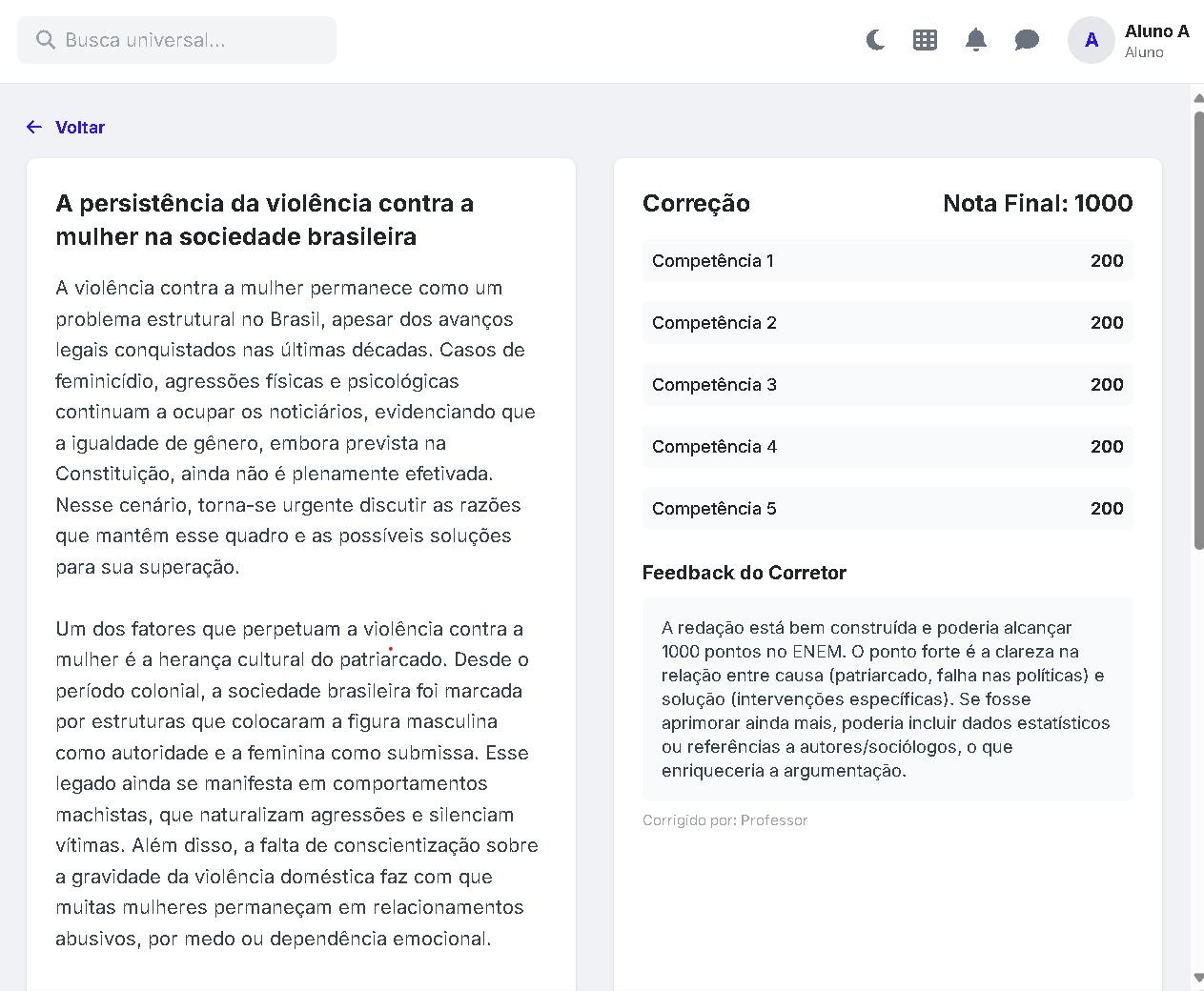The image size is (1204, 991).
Task: Expand the Competência 2 row
Action: (887, 322)
